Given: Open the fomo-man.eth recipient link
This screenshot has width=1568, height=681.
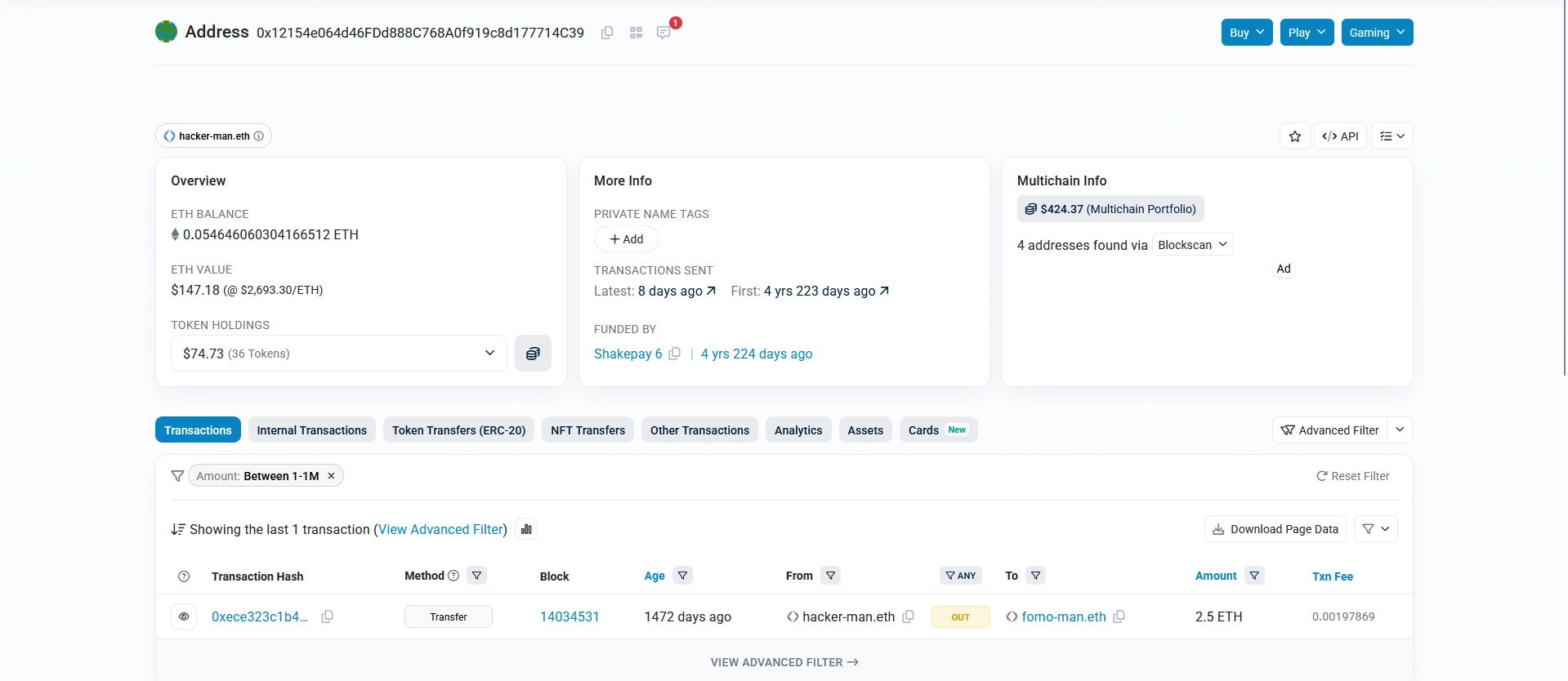Looking at the screenshot, I should click(x=1063, y=616).
